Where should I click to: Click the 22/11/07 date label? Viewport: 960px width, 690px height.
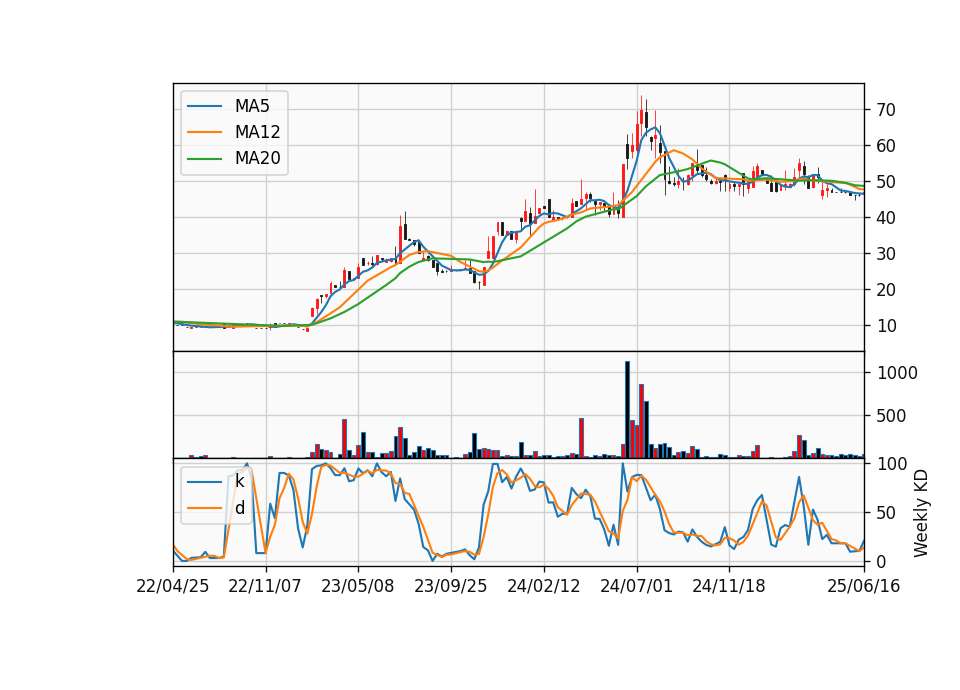[264, 586]
